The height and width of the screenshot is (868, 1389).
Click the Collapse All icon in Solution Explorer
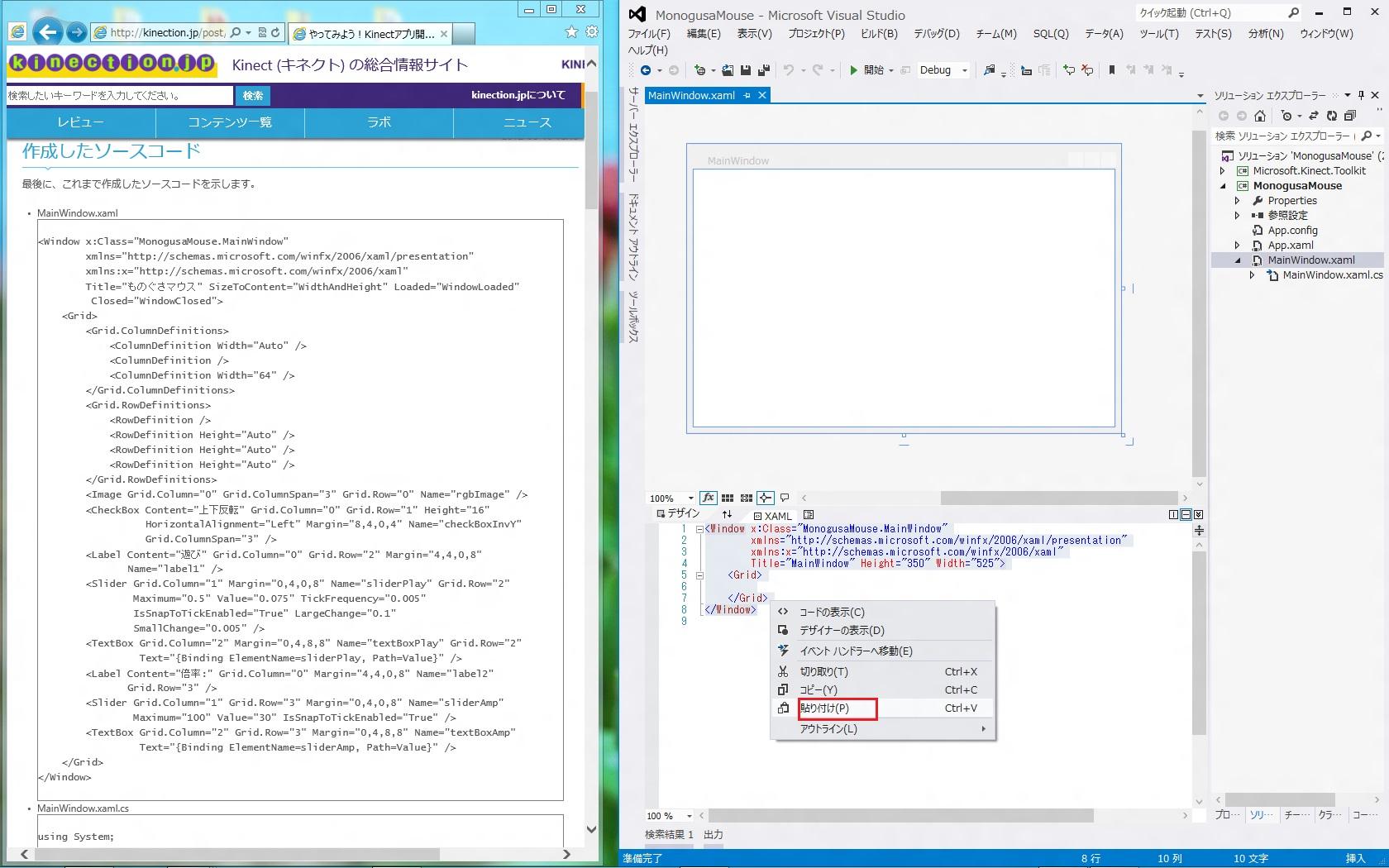1350,116
